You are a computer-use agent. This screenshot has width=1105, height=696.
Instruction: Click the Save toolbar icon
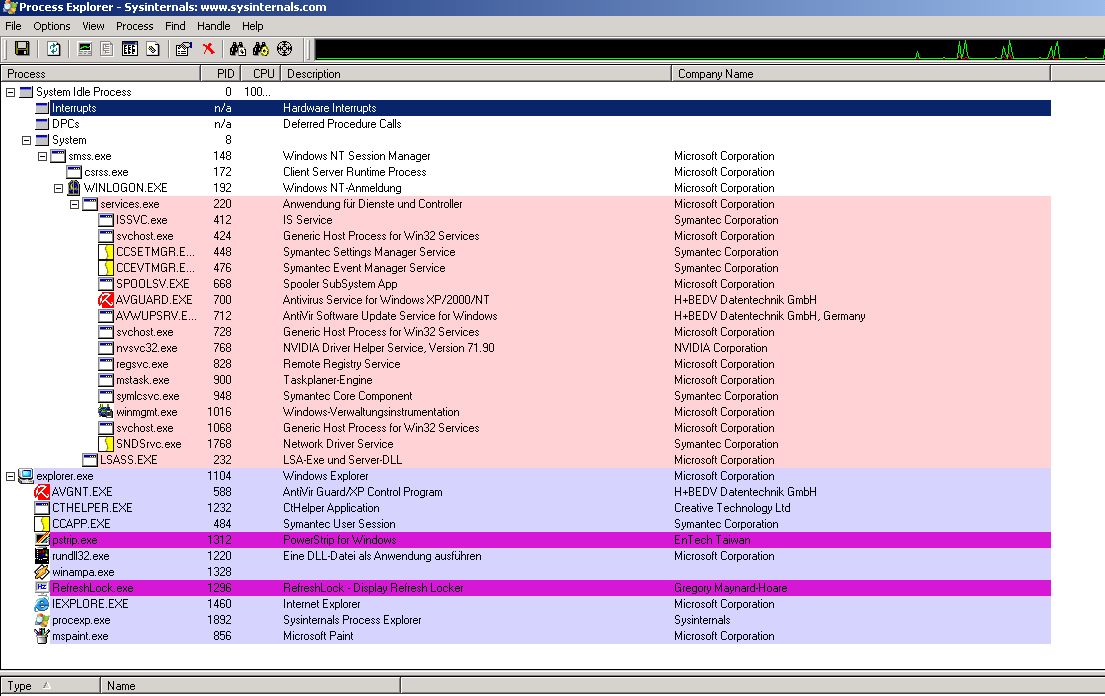(22, 49)
